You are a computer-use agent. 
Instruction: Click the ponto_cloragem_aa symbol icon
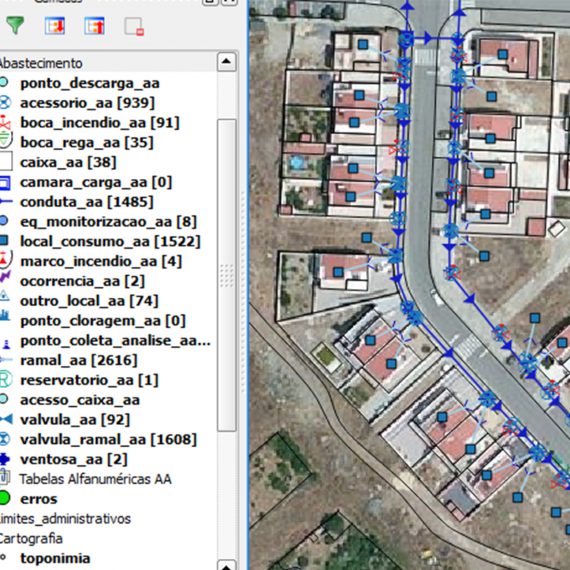pyautogui.click(x=4, y=315)
